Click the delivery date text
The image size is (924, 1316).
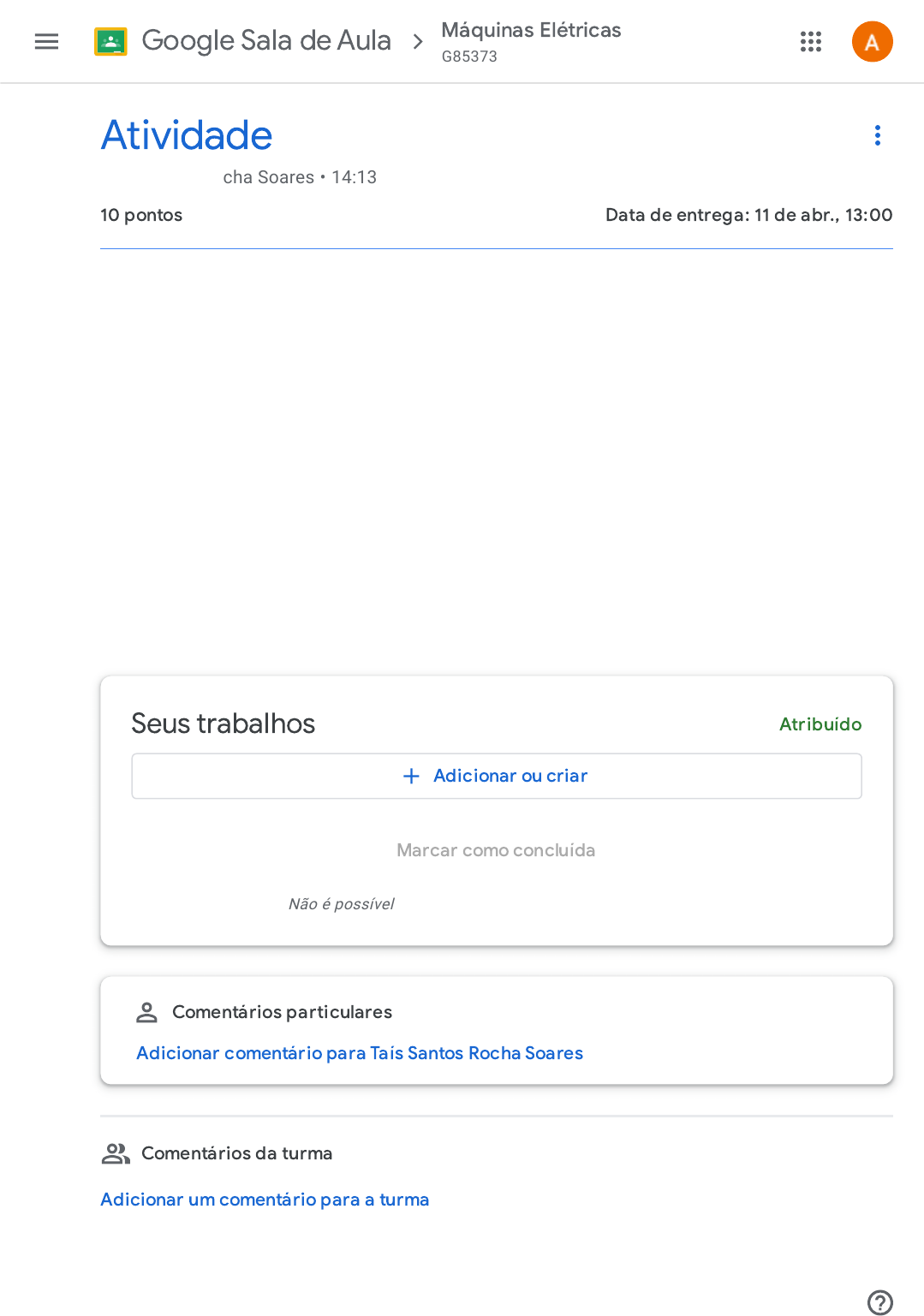coord(748,215)
